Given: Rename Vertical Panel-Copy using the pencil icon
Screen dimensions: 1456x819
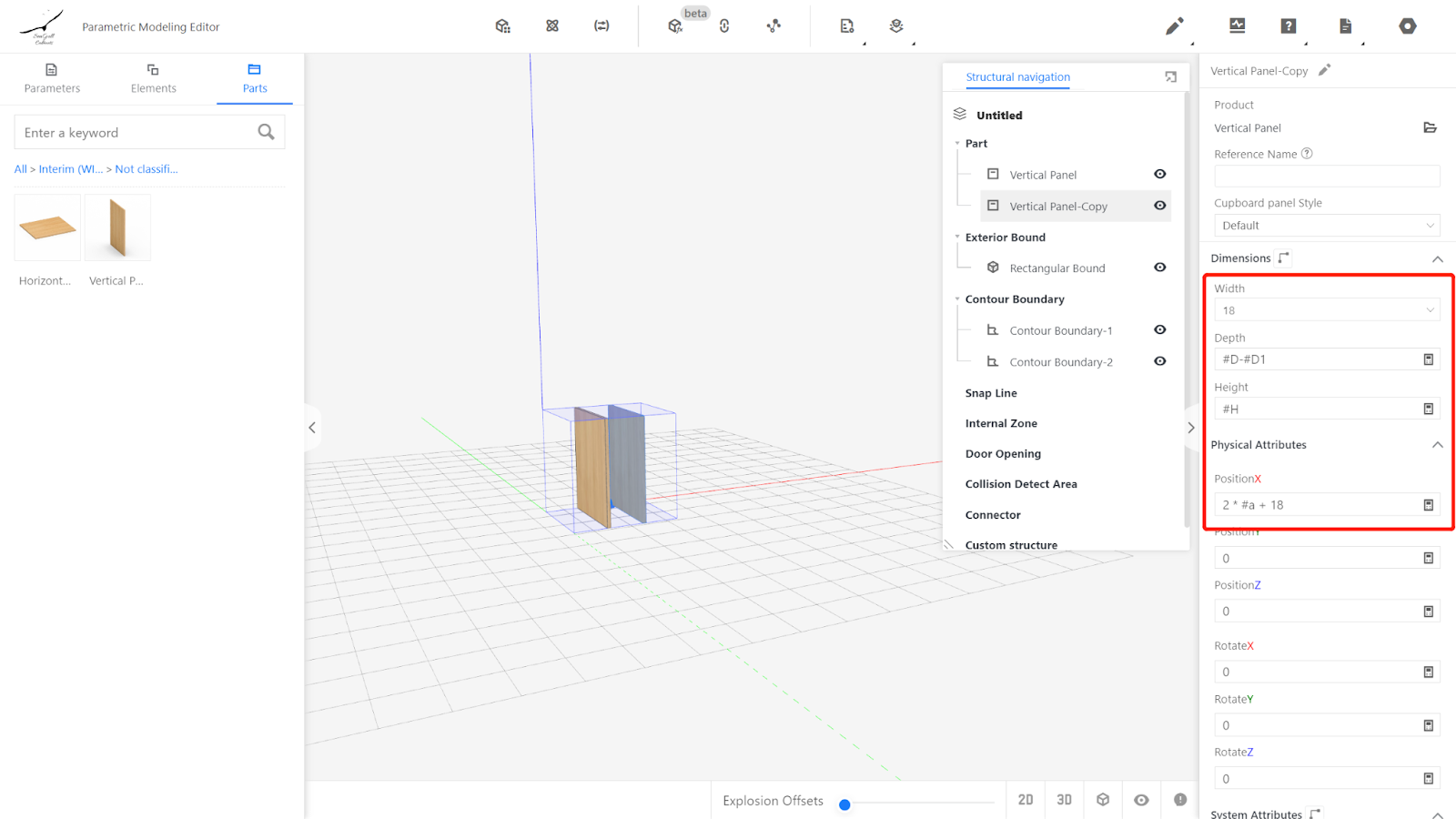Looking at the screenshot, I should pyautogui.click(x=1325, y=70).
